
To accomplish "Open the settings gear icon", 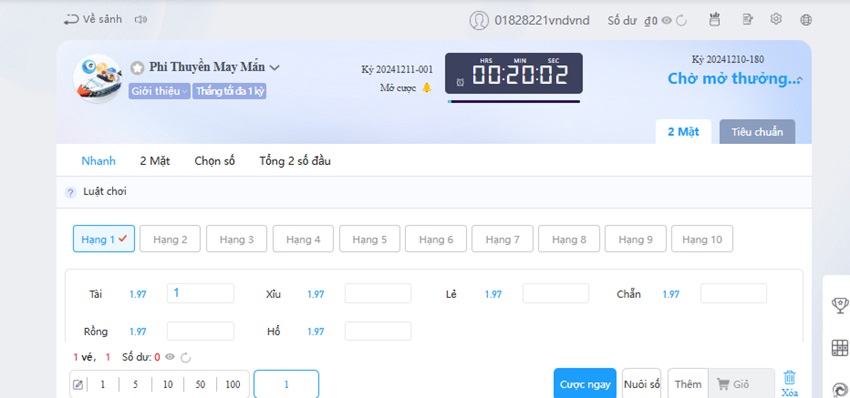I will pos(776,19).
